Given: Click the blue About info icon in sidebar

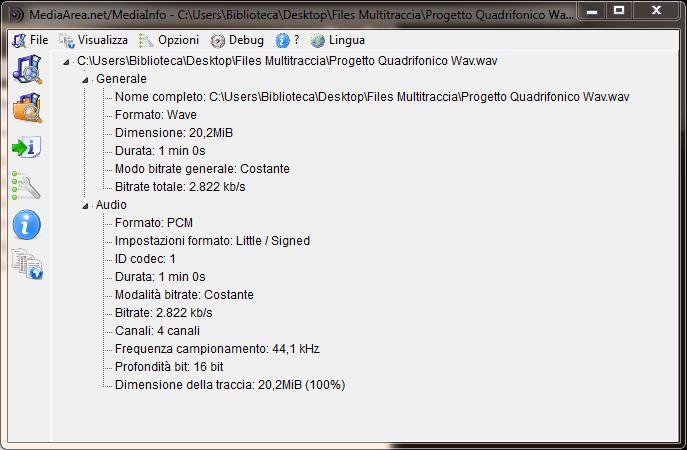Looking at the screenshot, I should point(26,225).
